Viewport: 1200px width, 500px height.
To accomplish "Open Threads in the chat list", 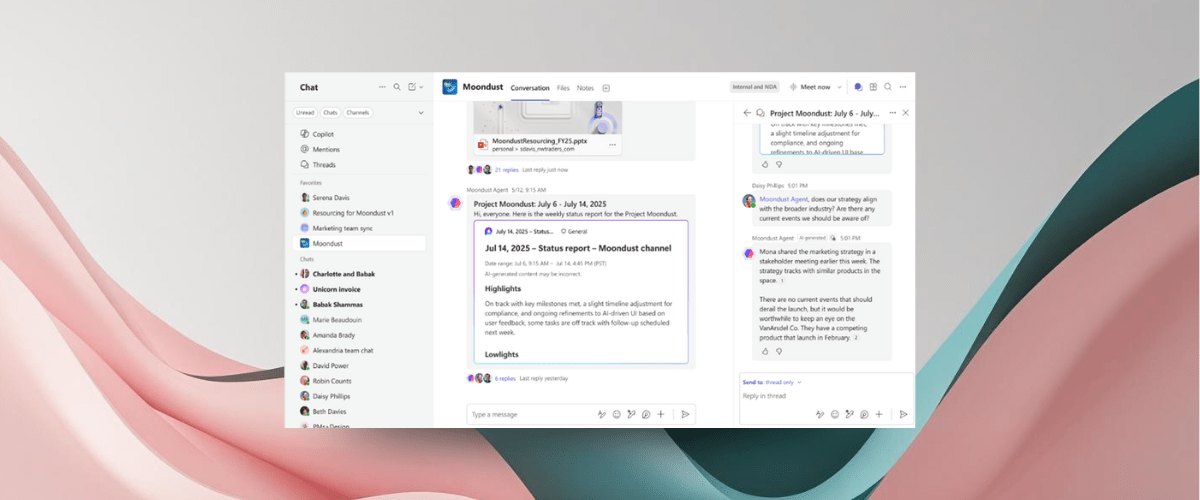I will point(360,164).
